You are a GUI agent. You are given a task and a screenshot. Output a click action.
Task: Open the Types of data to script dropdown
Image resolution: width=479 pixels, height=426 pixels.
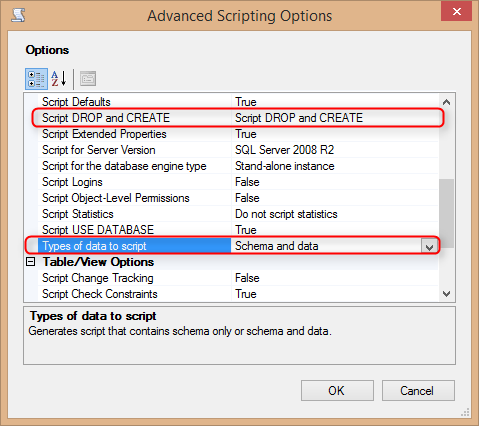click(429, 247)
